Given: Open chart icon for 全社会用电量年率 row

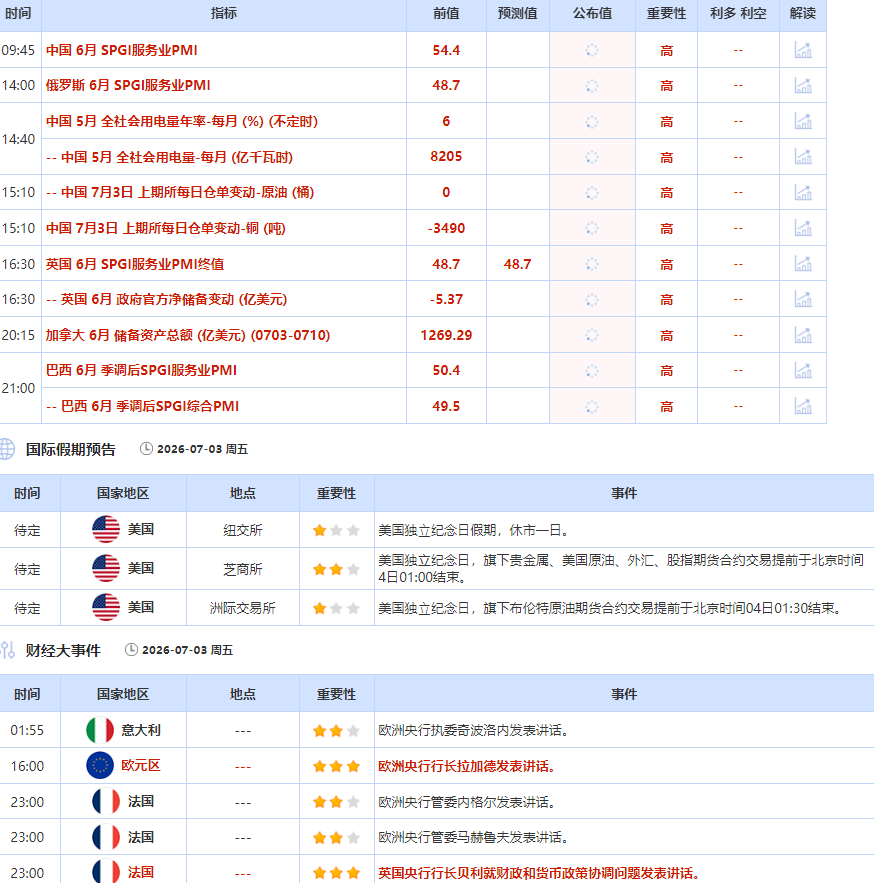Looking at the screenshot, I should tap(802, 121).
